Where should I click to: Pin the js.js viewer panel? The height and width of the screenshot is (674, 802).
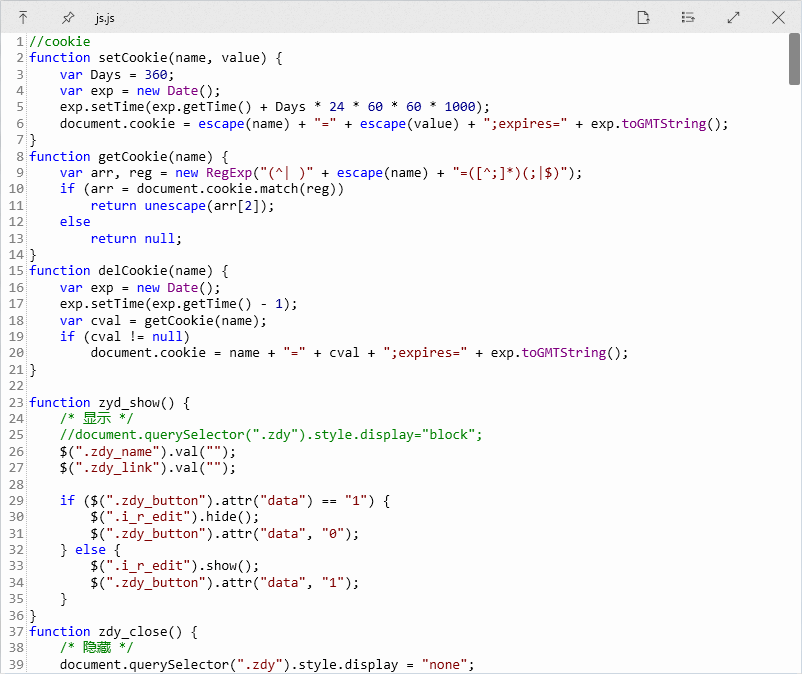68,18
